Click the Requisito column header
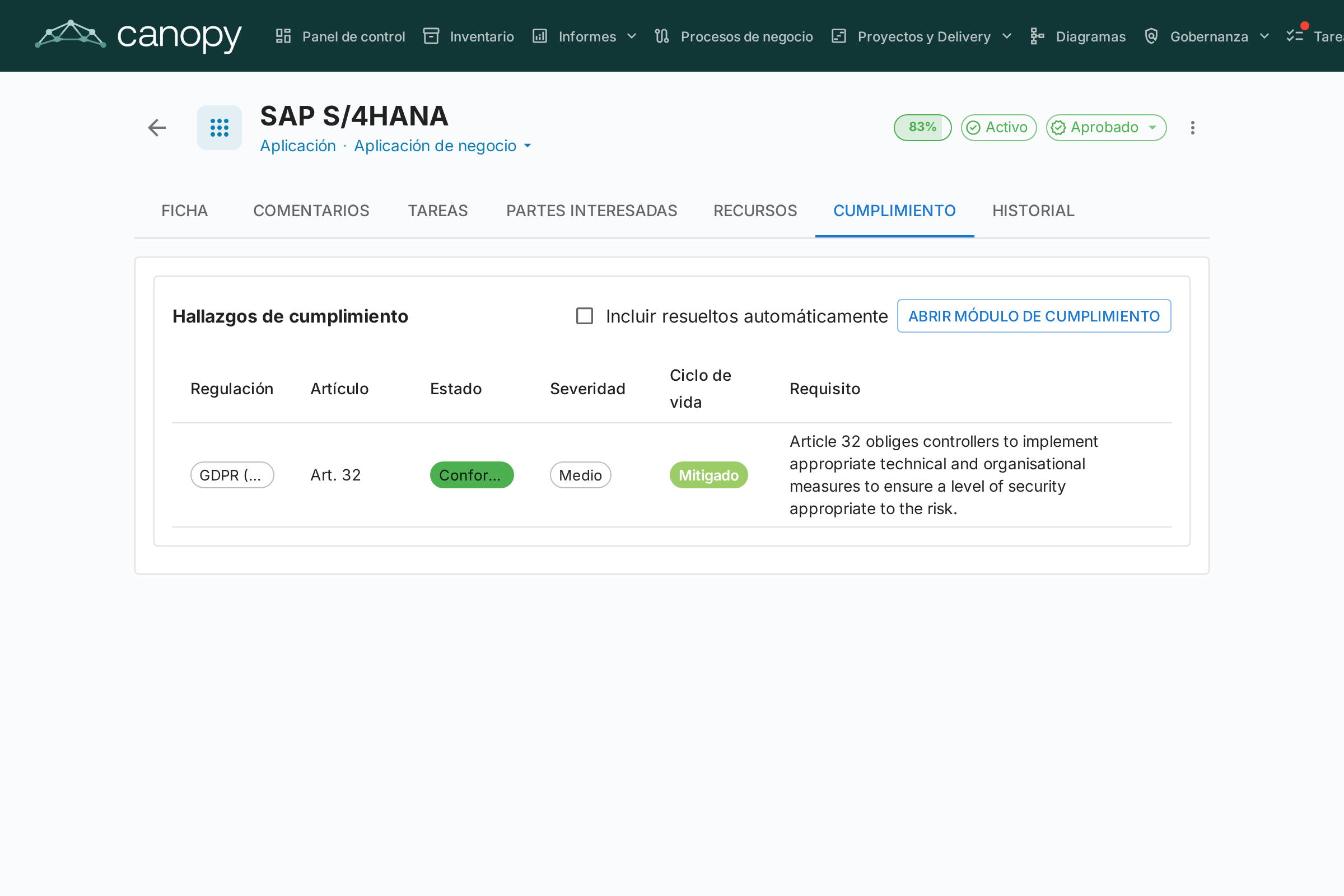 pyautogui.click(x=824, y=389)
